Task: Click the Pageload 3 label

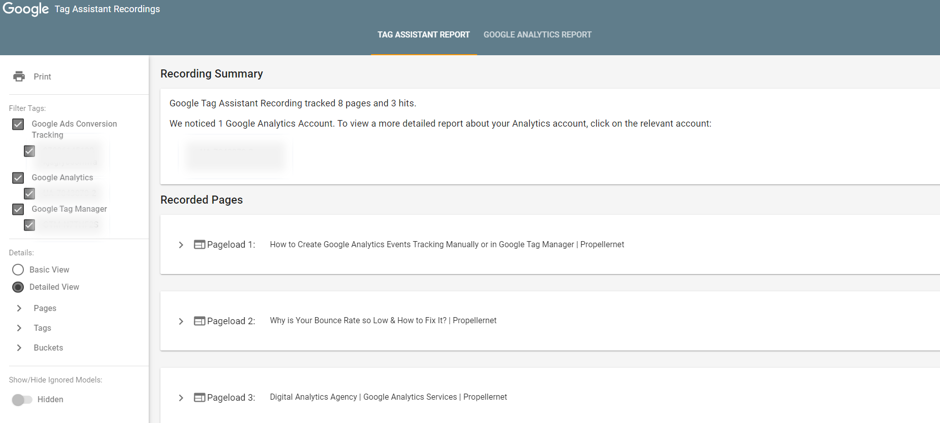Action: (231, 398)
